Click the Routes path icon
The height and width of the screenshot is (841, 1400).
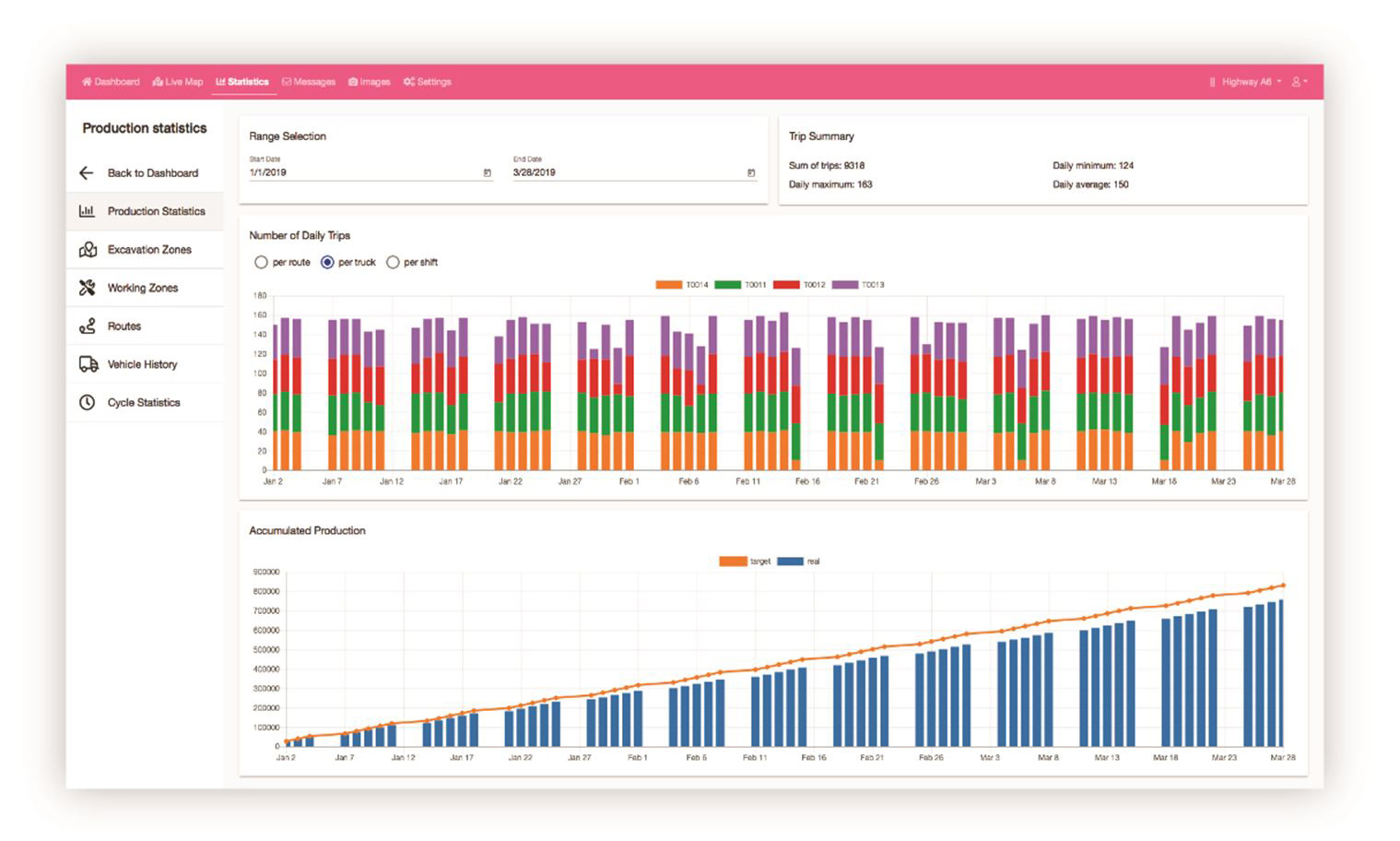(x=88, y=326)
